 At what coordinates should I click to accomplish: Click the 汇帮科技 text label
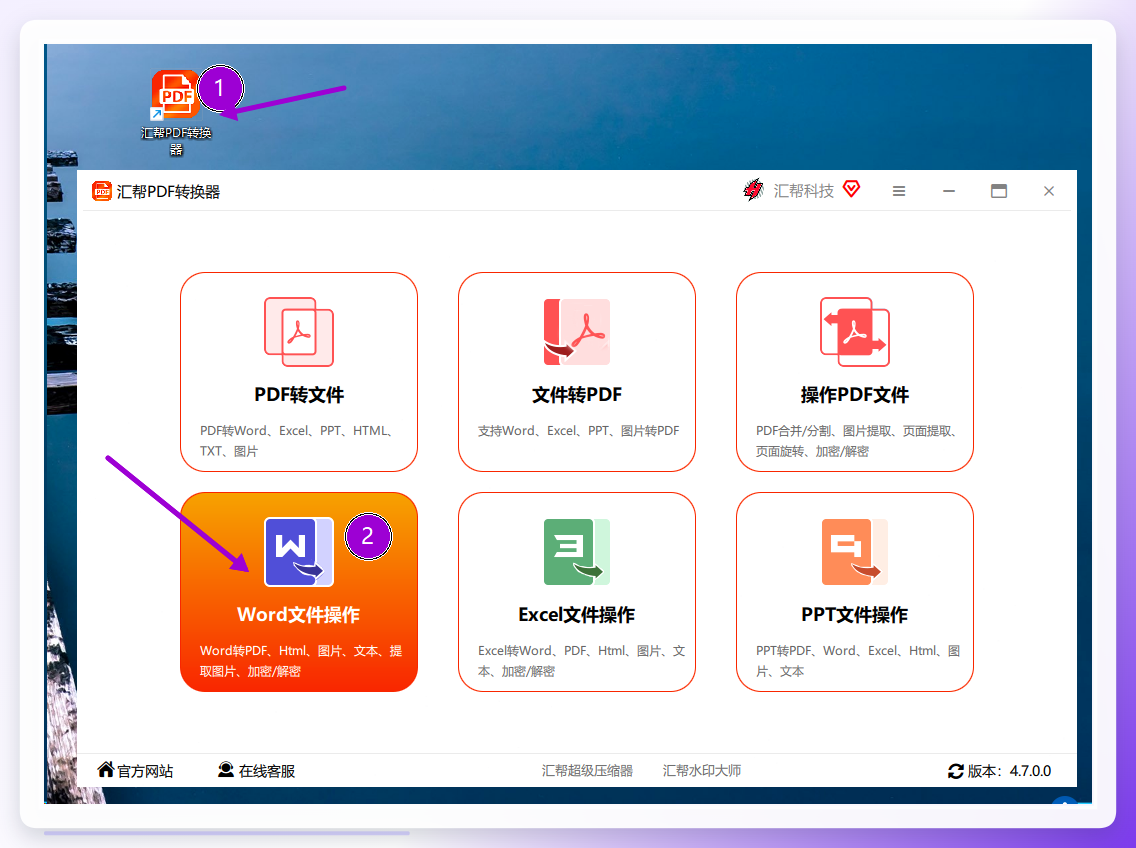point(803,191)
